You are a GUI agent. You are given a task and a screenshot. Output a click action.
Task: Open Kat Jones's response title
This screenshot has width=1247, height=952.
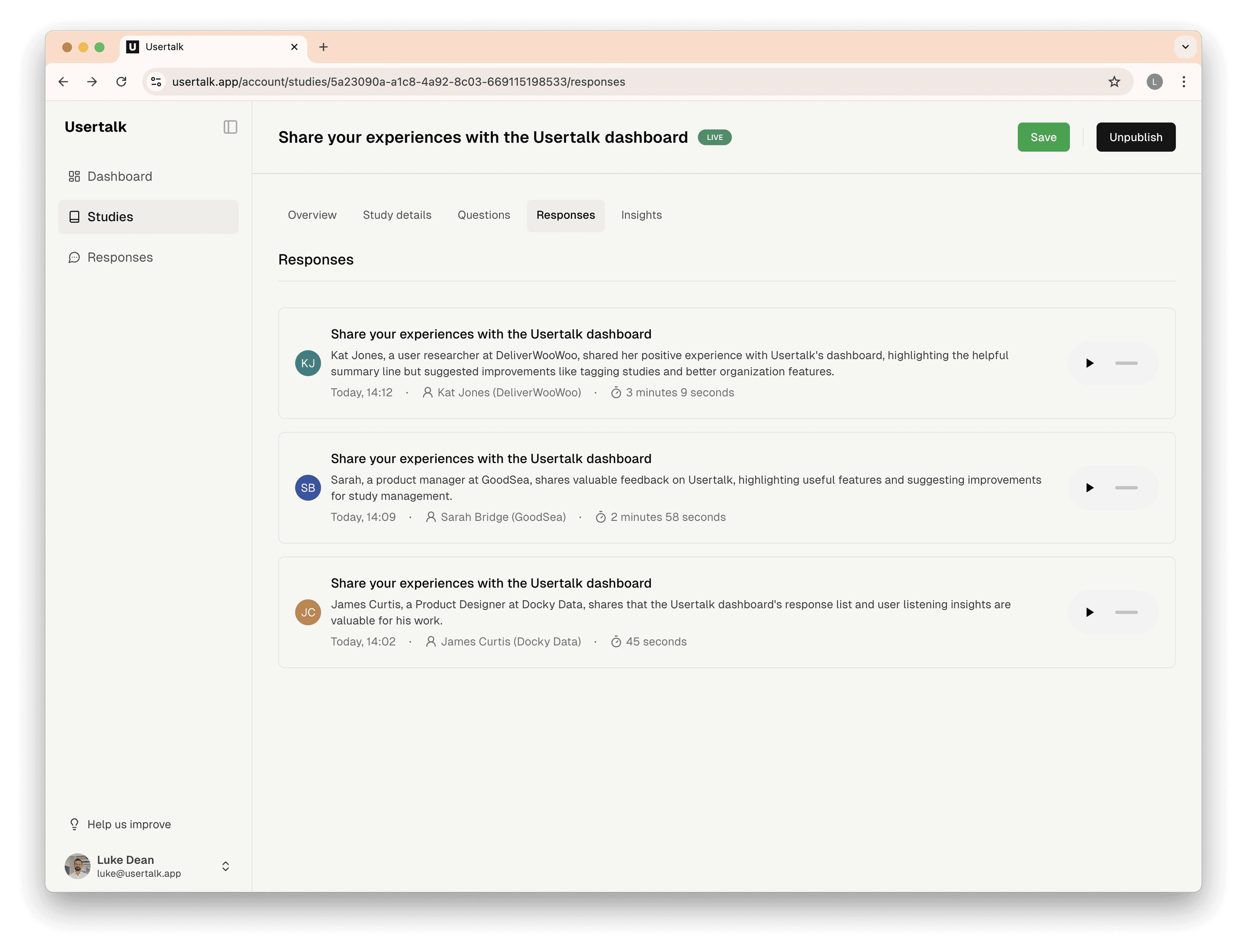pos(491,334)
